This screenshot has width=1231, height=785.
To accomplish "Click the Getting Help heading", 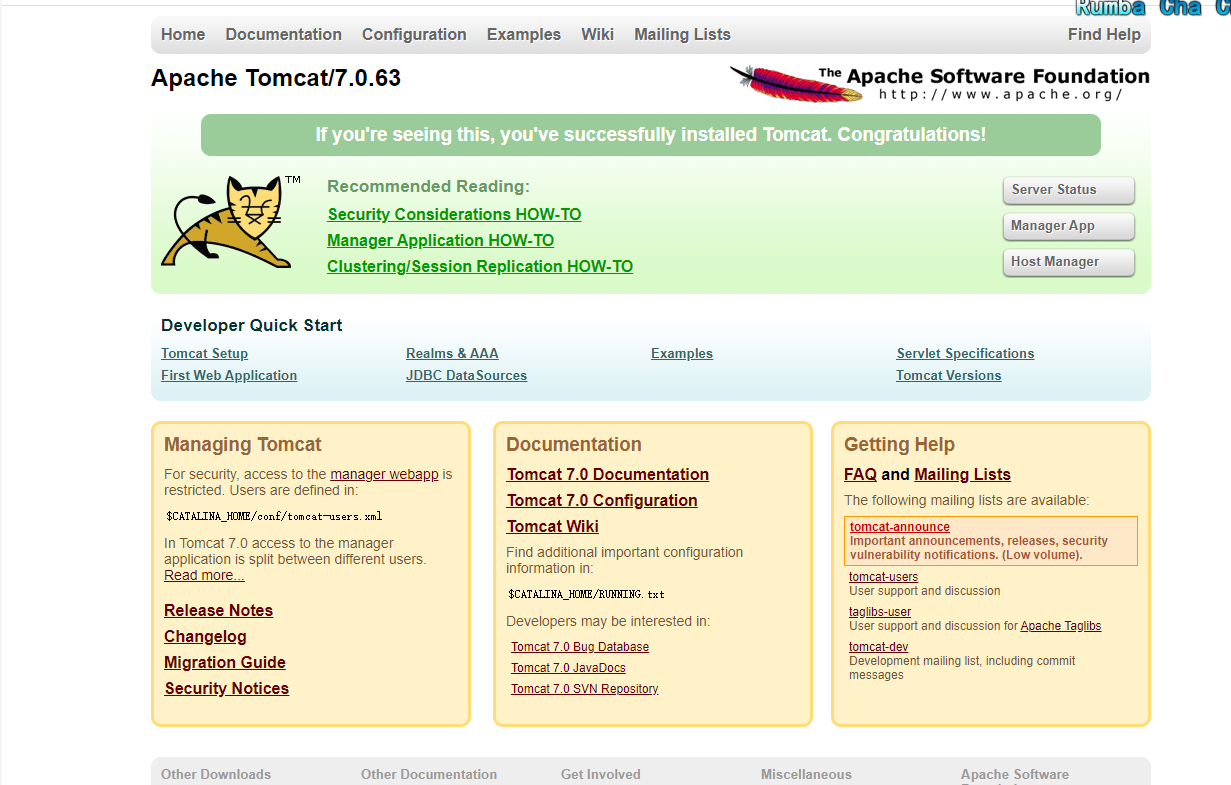I will point(899,445).
